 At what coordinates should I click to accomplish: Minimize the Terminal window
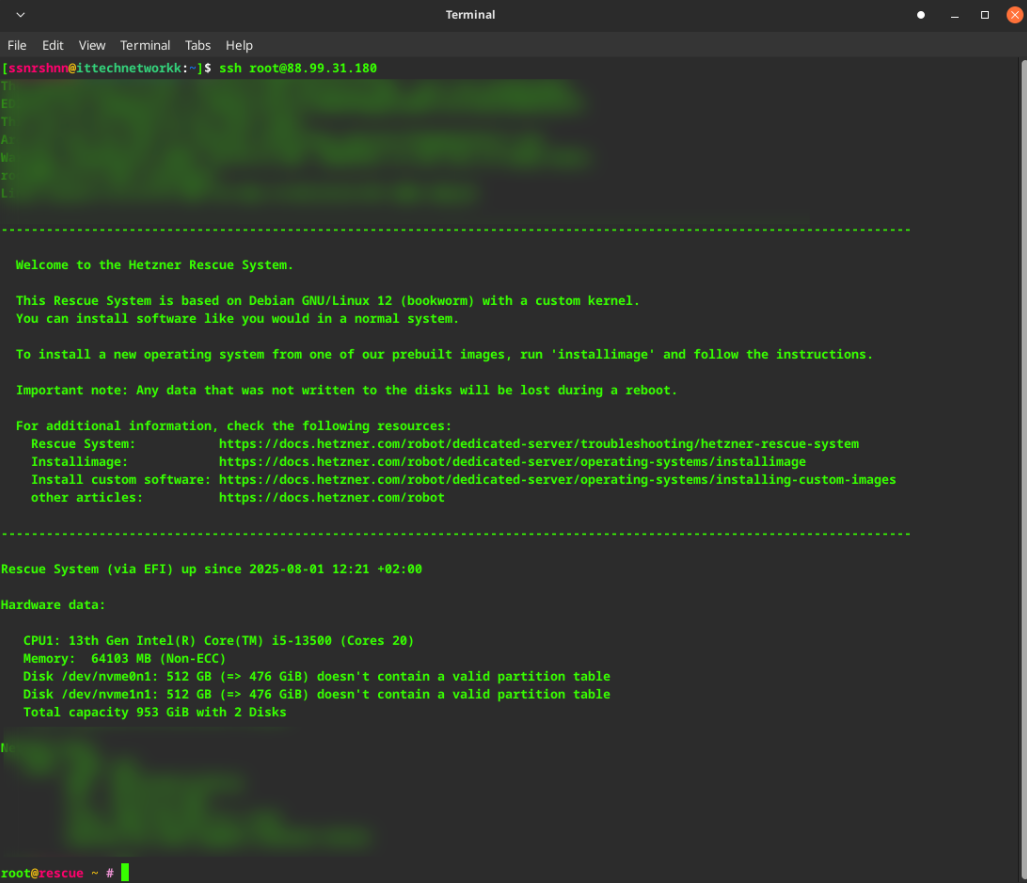953,15
